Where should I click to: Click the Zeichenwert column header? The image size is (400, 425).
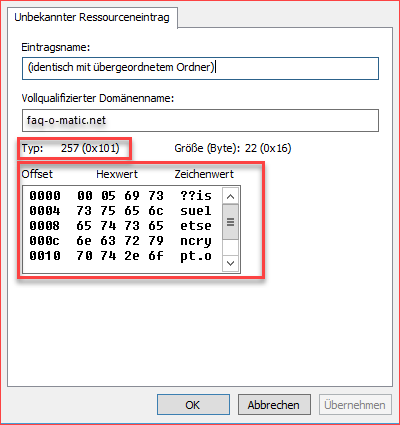coord(204,174)
